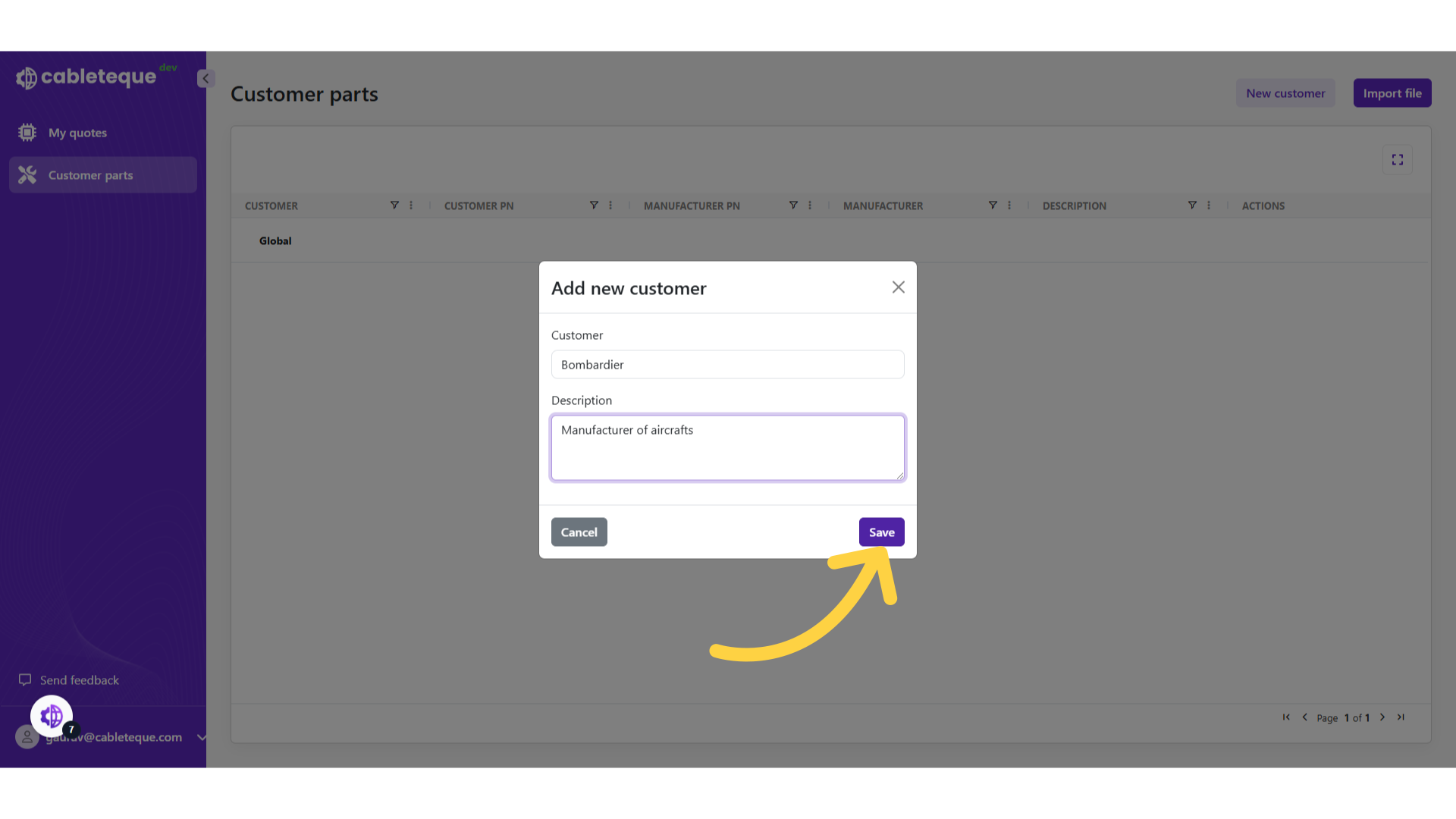Viewport: 1456px width, 819px height.
Task: Go to the first page of results
Action: pos(1286,717)
